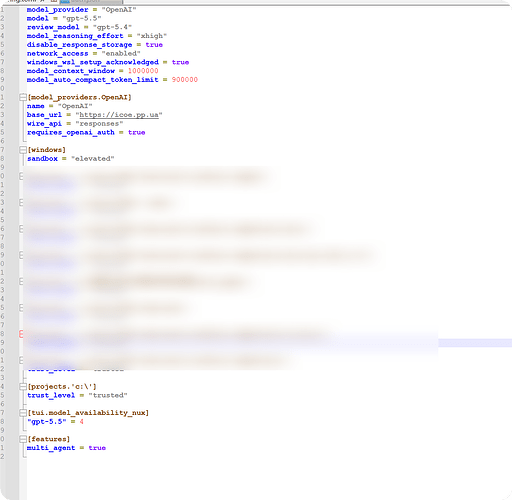Click the "gpt-5.4" review model value
Screen dimensions: 512x500
pyautogui.click(x=112, y=27)
